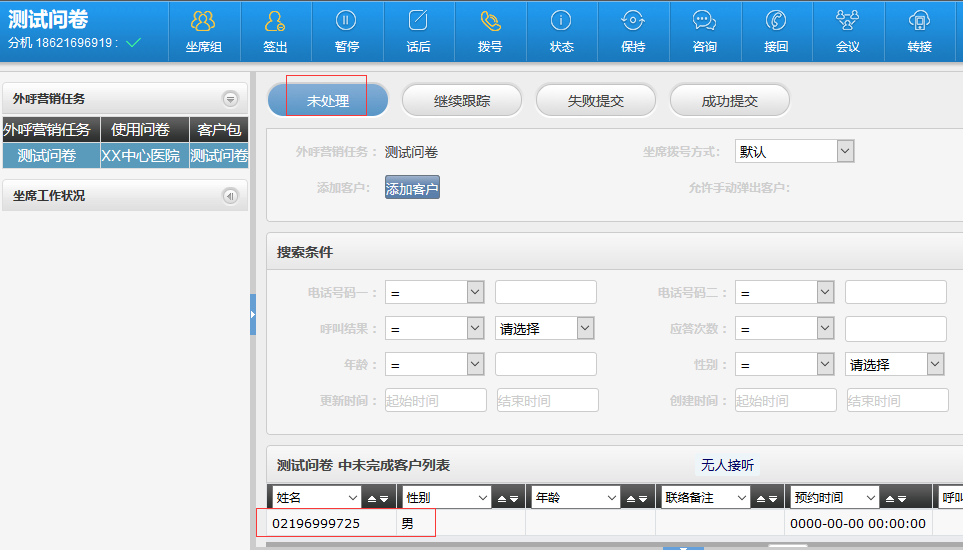Expand the 坐席工作状况 panel
Screen dimensions: 963x550
pos(230,196)
